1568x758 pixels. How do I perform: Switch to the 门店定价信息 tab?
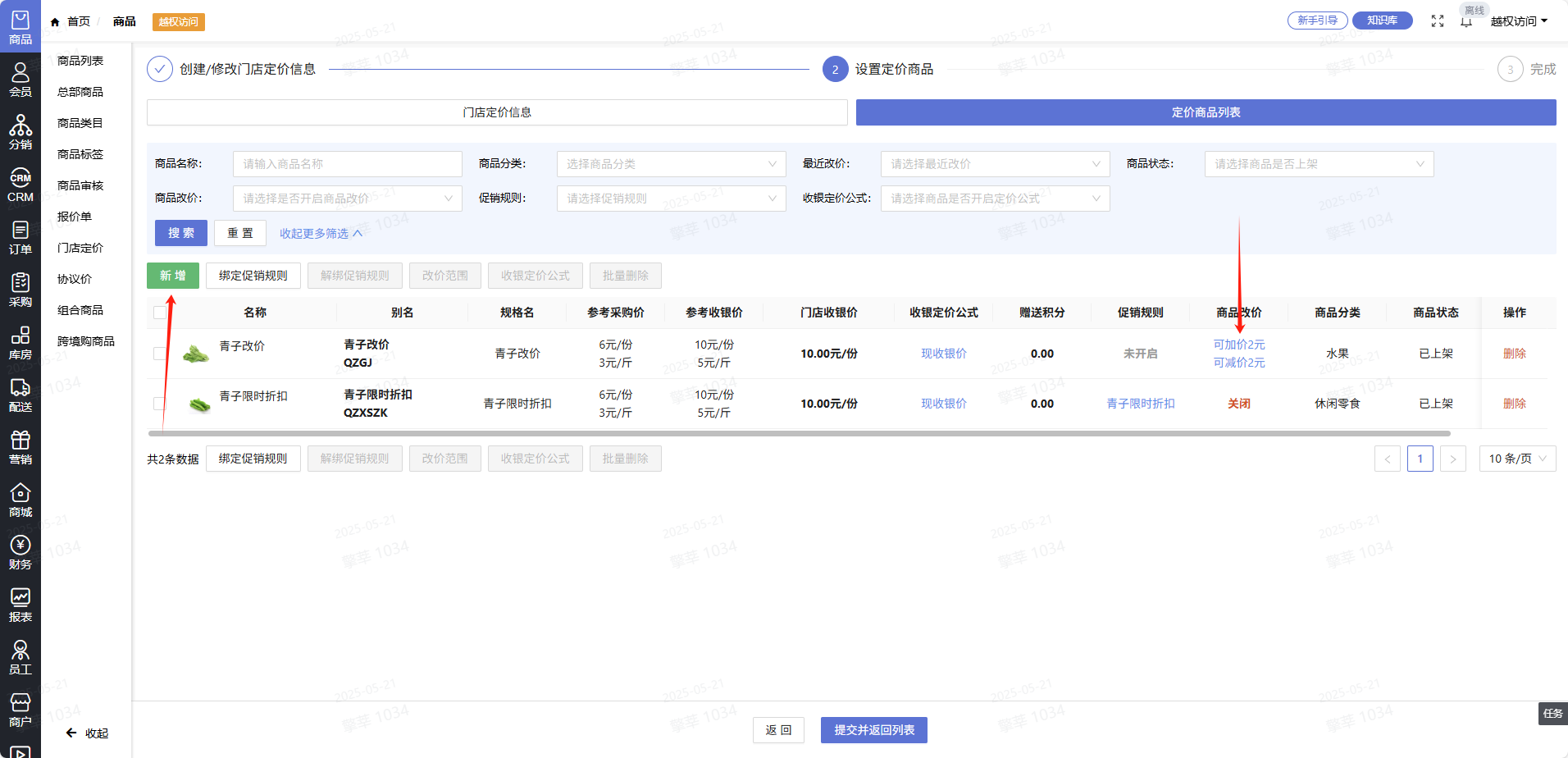click(x=497, y=112)
